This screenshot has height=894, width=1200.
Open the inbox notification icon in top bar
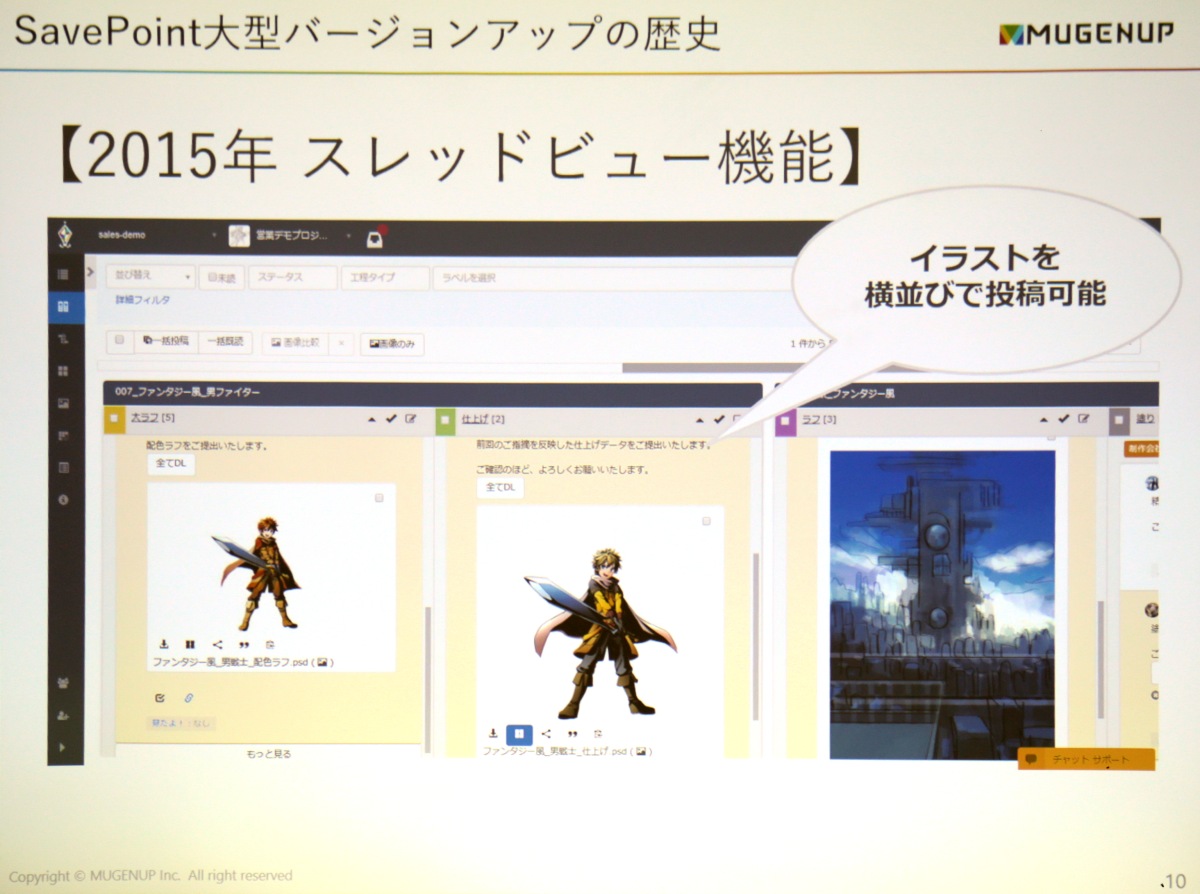(374, 237)
